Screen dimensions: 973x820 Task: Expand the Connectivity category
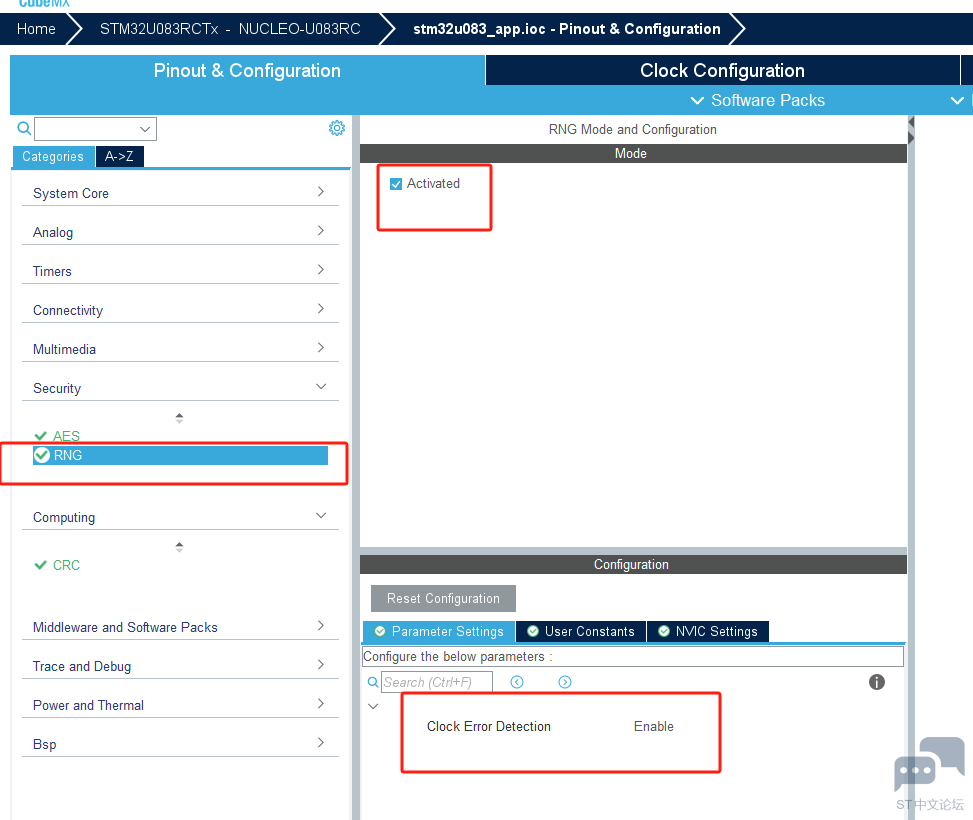click(180, 310)
